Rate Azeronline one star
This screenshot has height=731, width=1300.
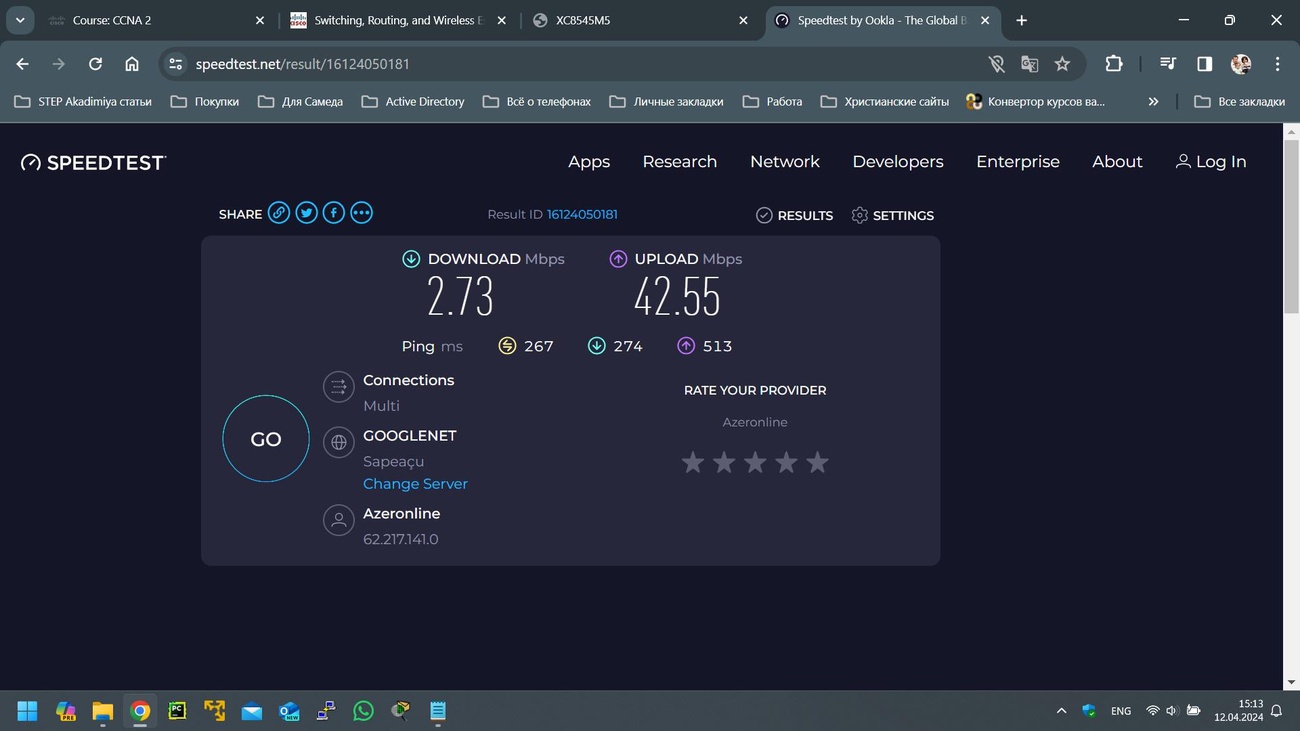(693, 462)
